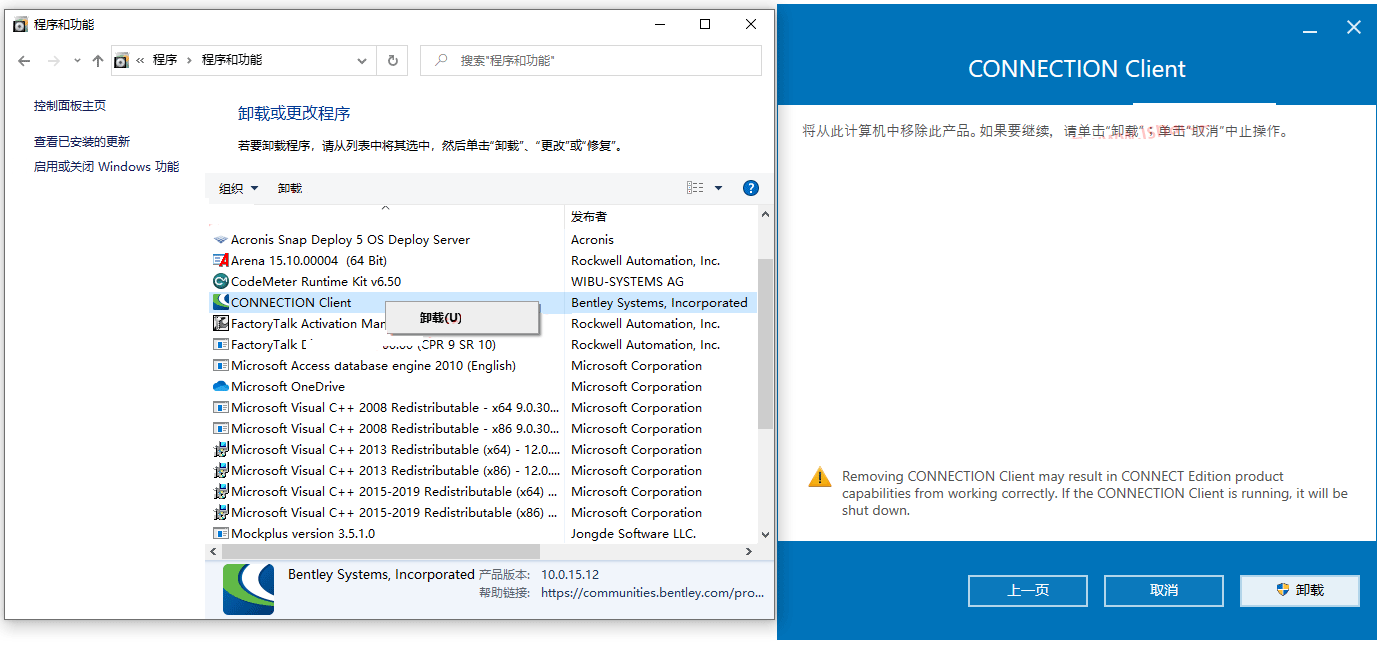
Task: Click the up-one-level arrow icon
Action: [97, 60]
